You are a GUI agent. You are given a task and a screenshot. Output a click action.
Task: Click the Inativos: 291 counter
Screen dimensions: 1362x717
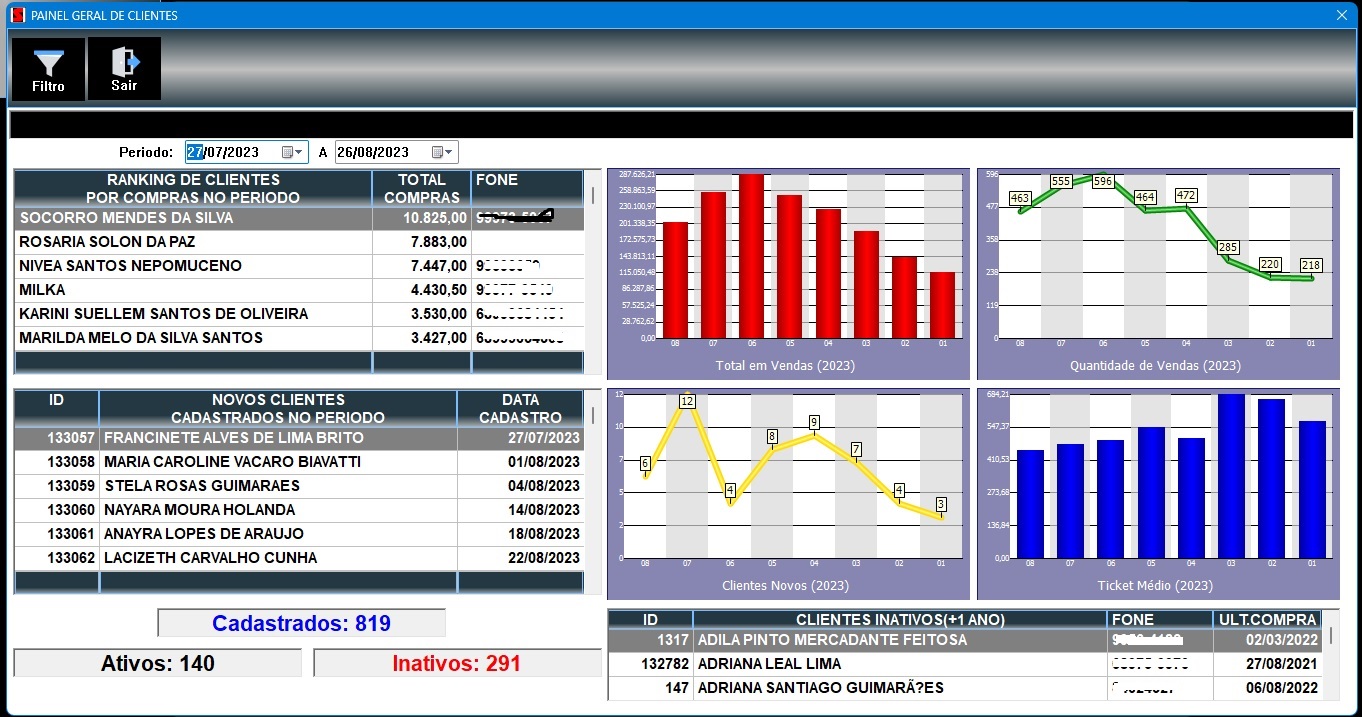click(457, 663)
